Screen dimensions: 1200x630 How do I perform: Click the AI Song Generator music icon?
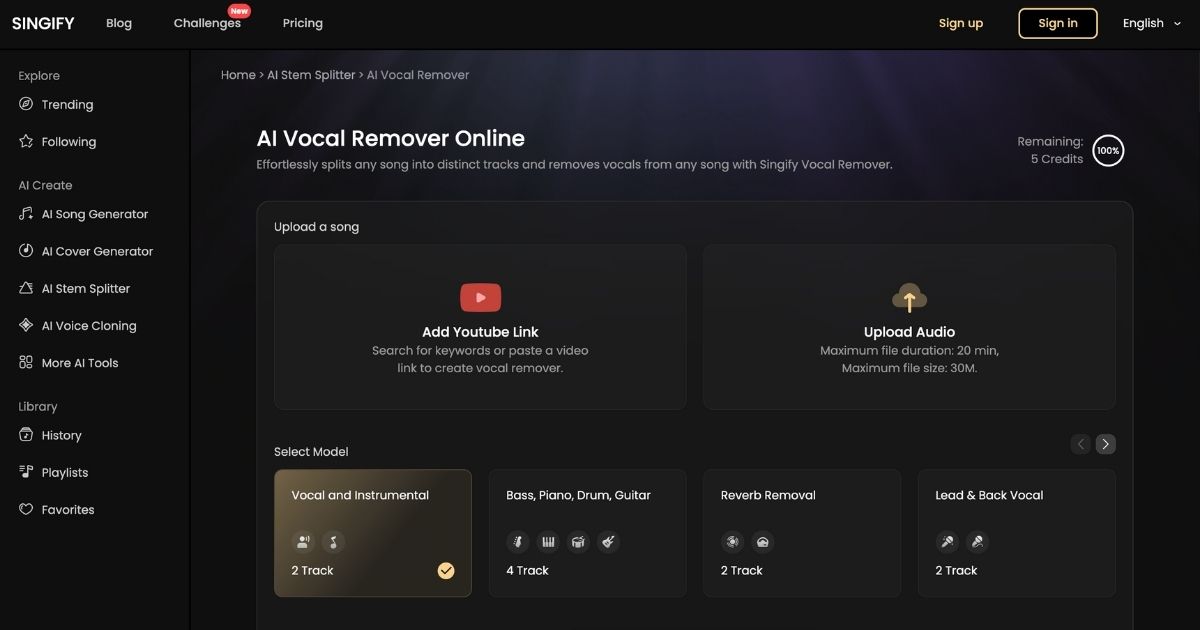tap(26, 213)
